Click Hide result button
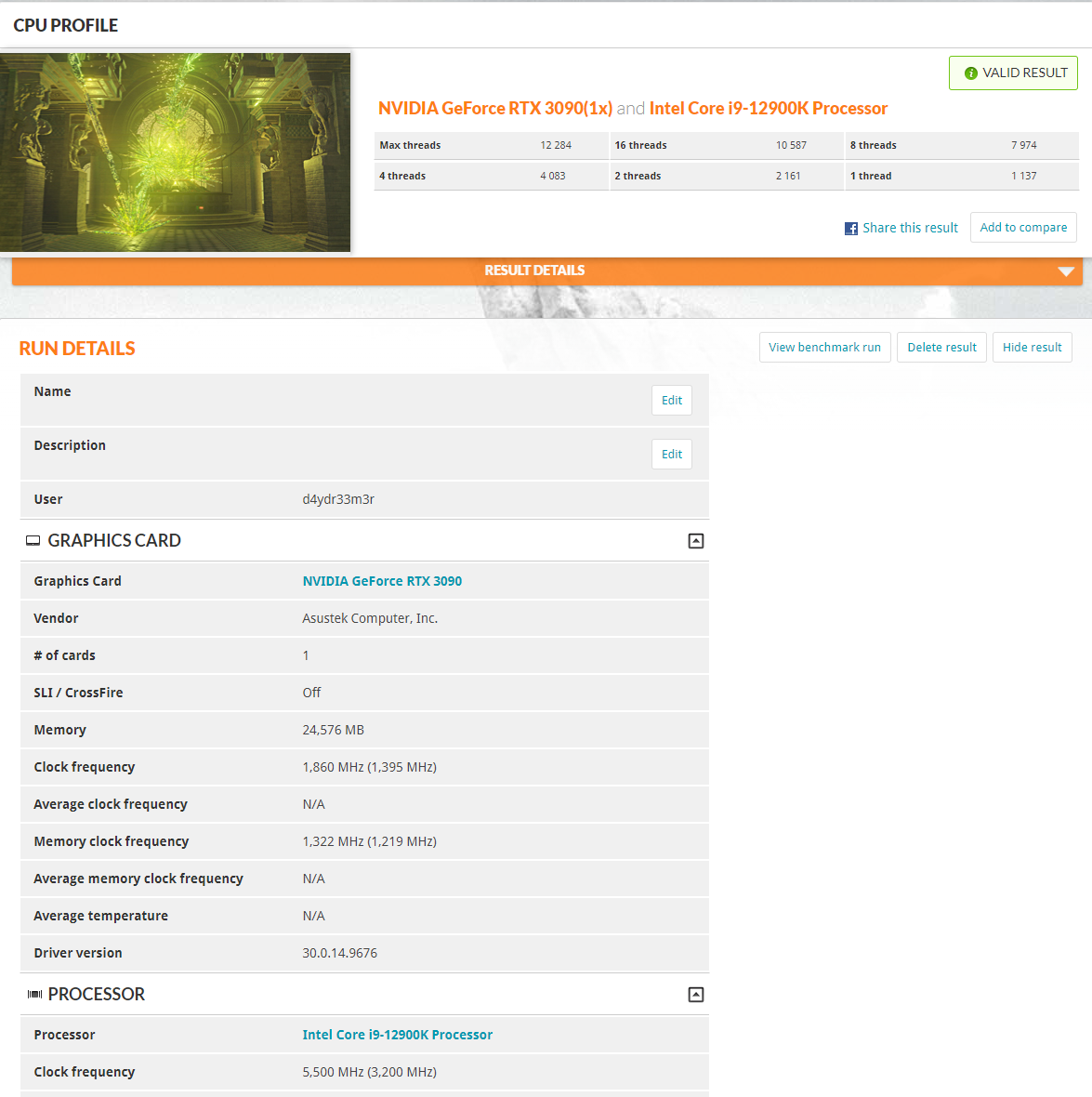 pyautogui.click(x=1032, y=347)
